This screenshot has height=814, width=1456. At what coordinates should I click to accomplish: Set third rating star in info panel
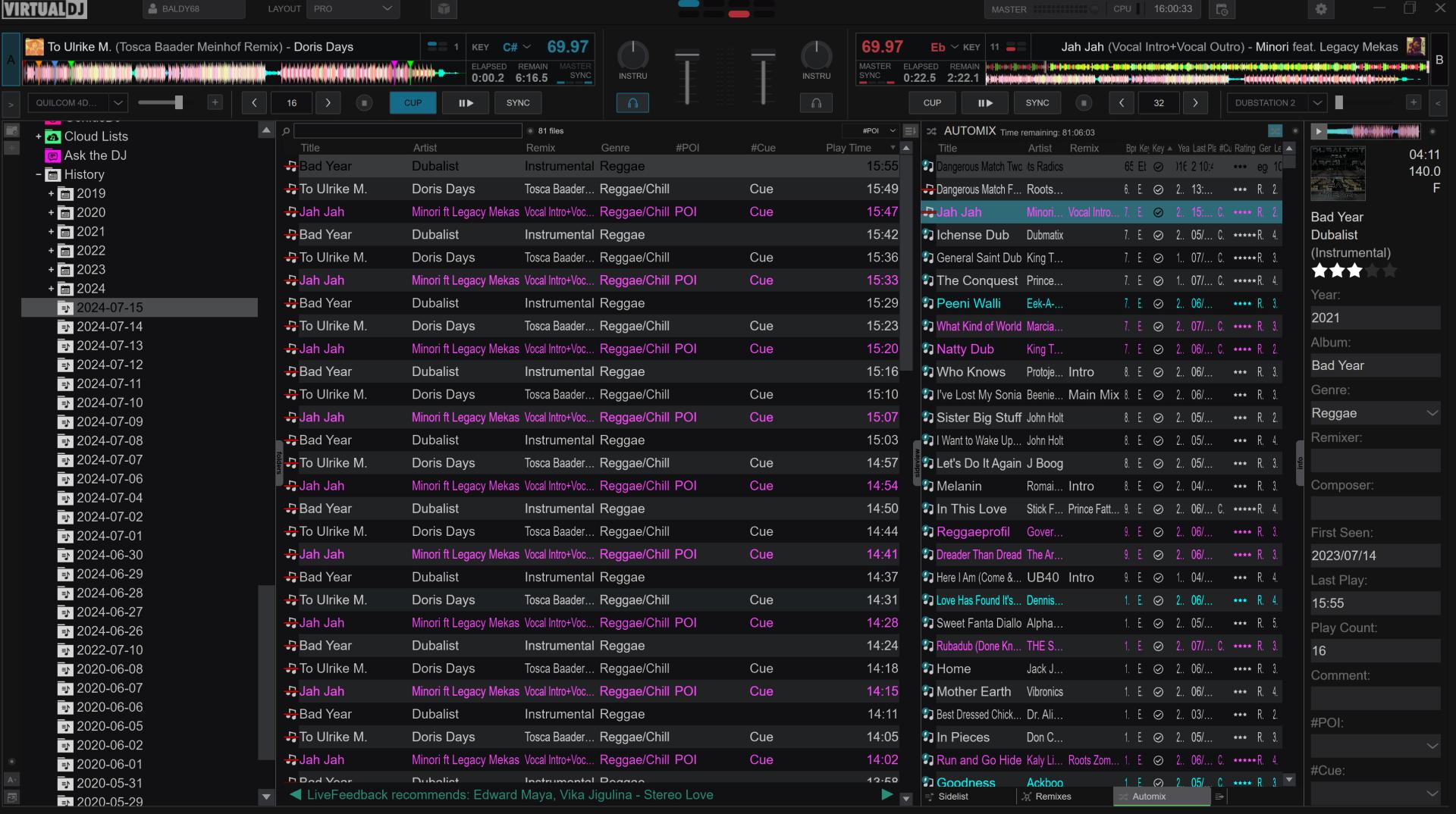point(1355,271)
